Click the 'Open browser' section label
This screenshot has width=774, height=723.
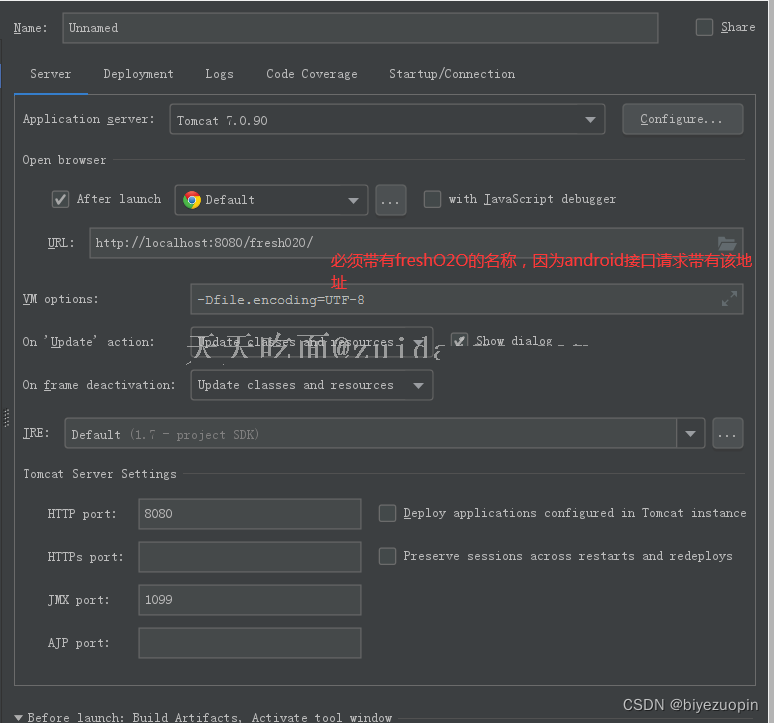64,160
